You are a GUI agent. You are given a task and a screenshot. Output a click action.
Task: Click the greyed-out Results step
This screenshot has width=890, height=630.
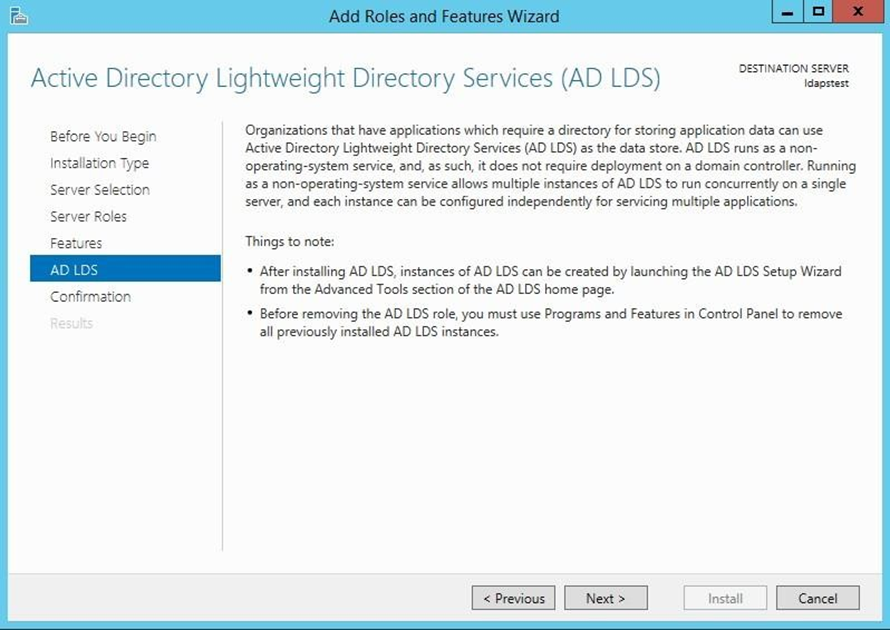click(71, 323)
